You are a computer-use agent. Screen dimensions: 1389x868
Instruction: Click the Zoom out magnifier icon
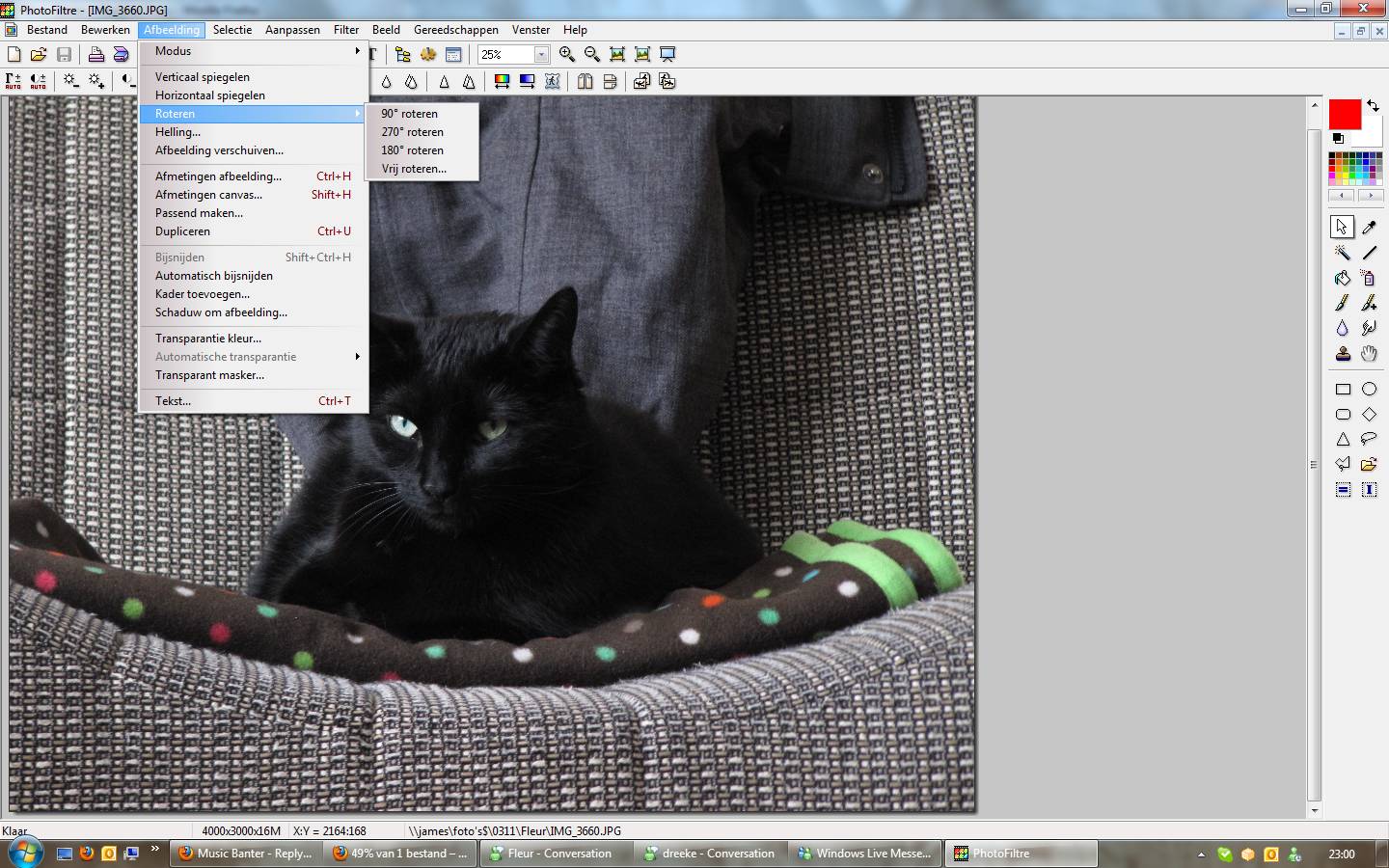(592, 55)
